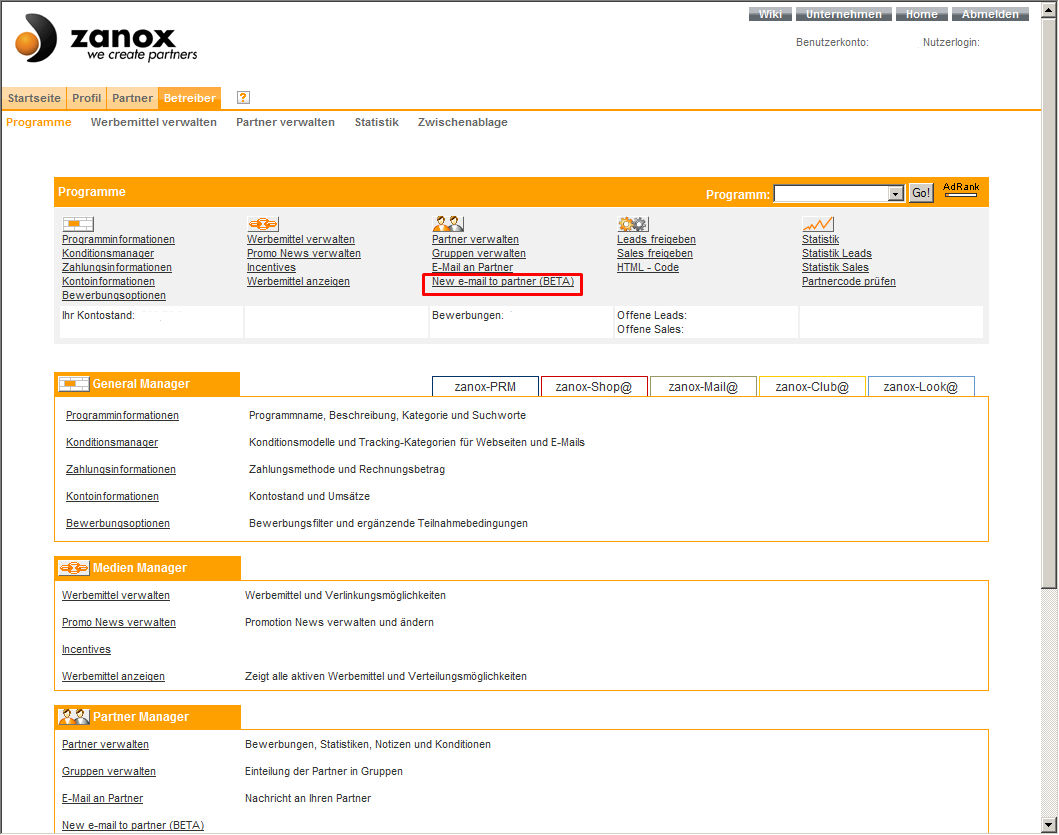Screen dimensions: 1059x835
Task: Open E-Mail an Partner in Partner Manager list
Action: pyautogui.click(x=103, y=799)
